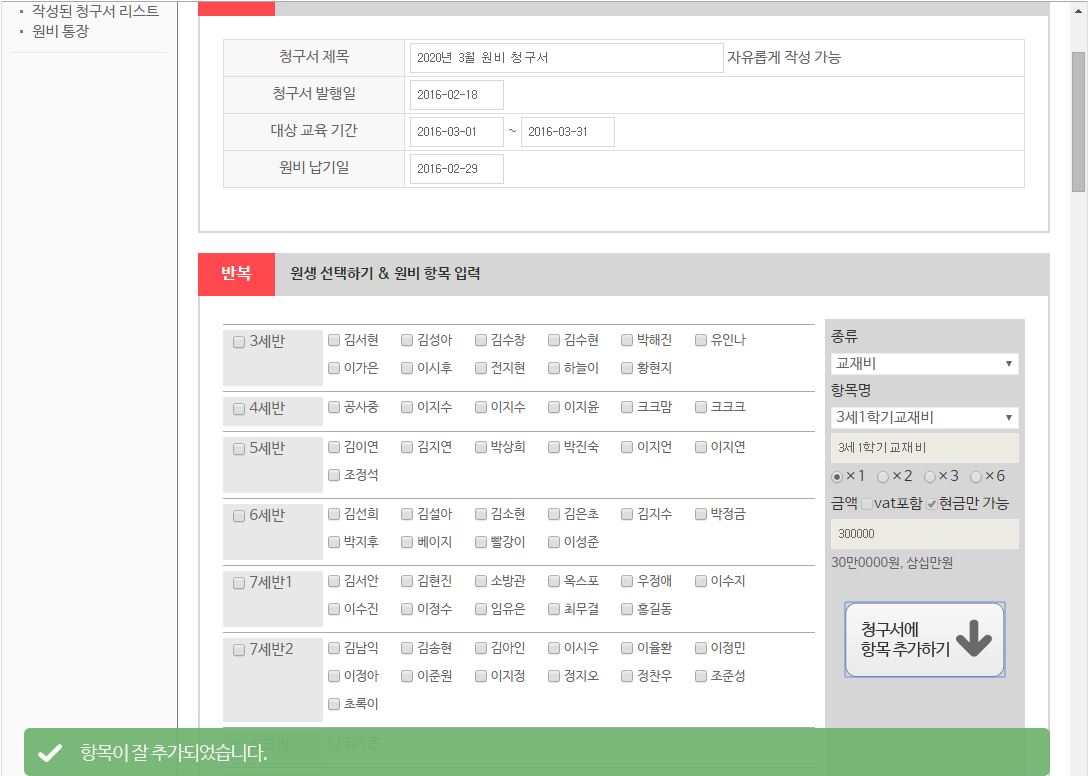The height and width of the screenshot is (776, 1089).
Task: Open the 종류 dropdown showing 교재비
Action: 924,364
